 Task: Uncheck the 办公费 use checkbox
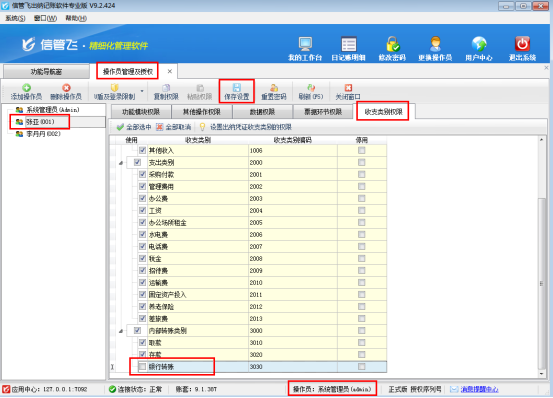[142, 198]
